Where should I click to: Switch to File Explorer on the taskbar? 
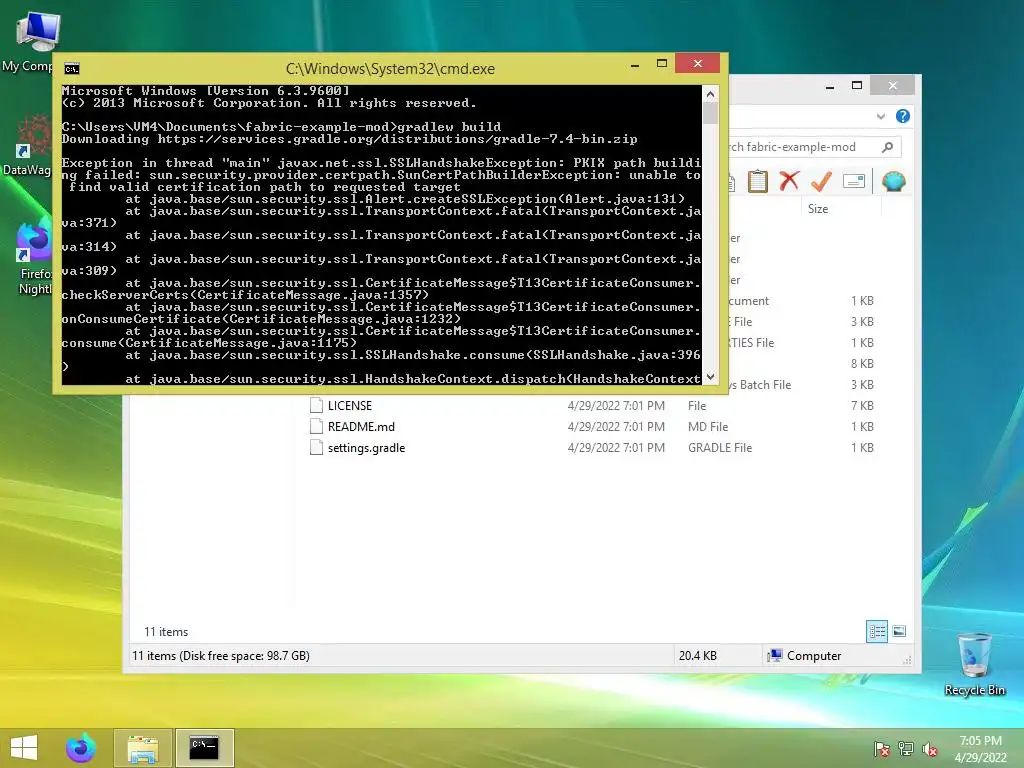[143, 748]
